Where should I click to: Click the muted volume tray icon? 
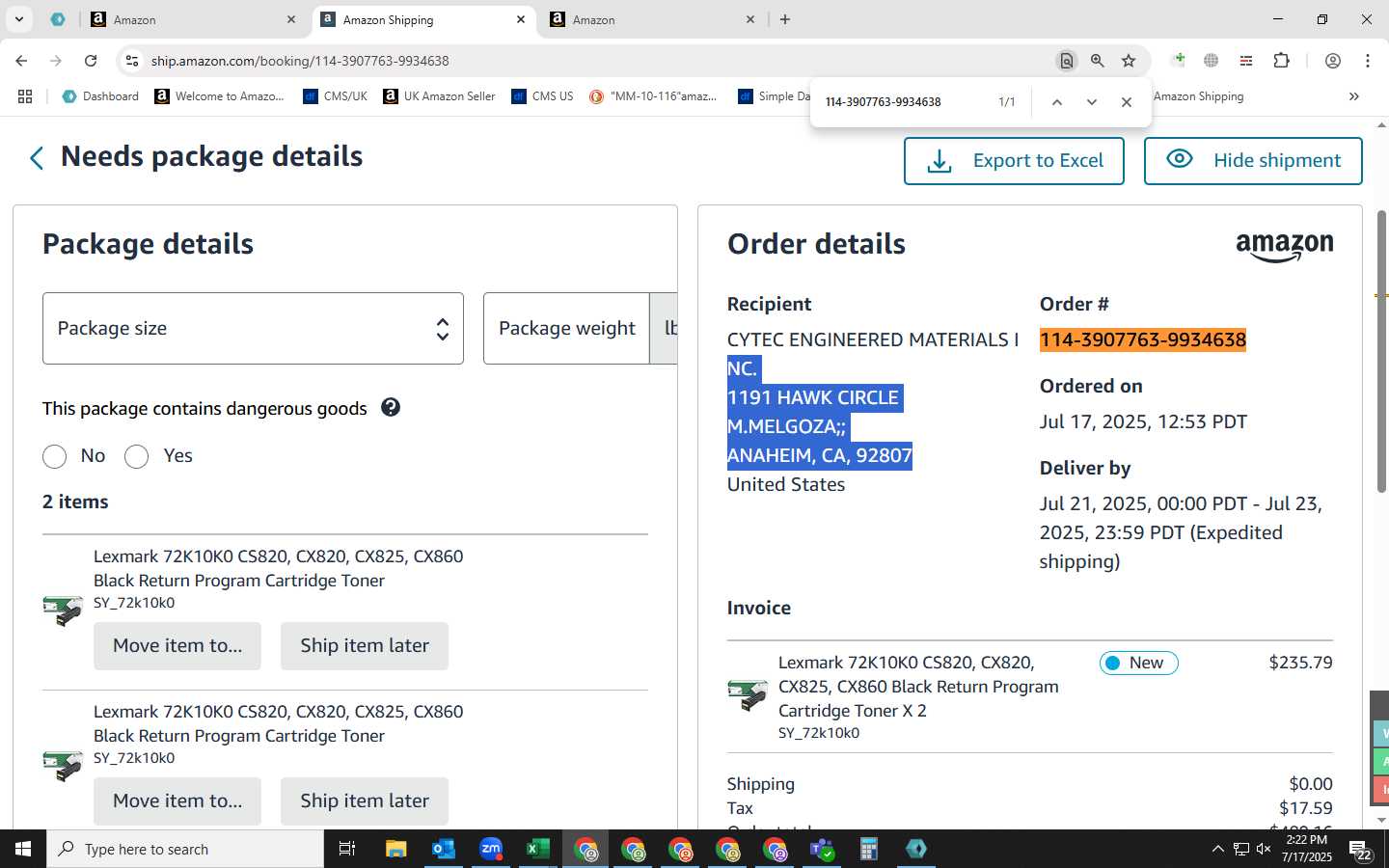[1264, 849]
